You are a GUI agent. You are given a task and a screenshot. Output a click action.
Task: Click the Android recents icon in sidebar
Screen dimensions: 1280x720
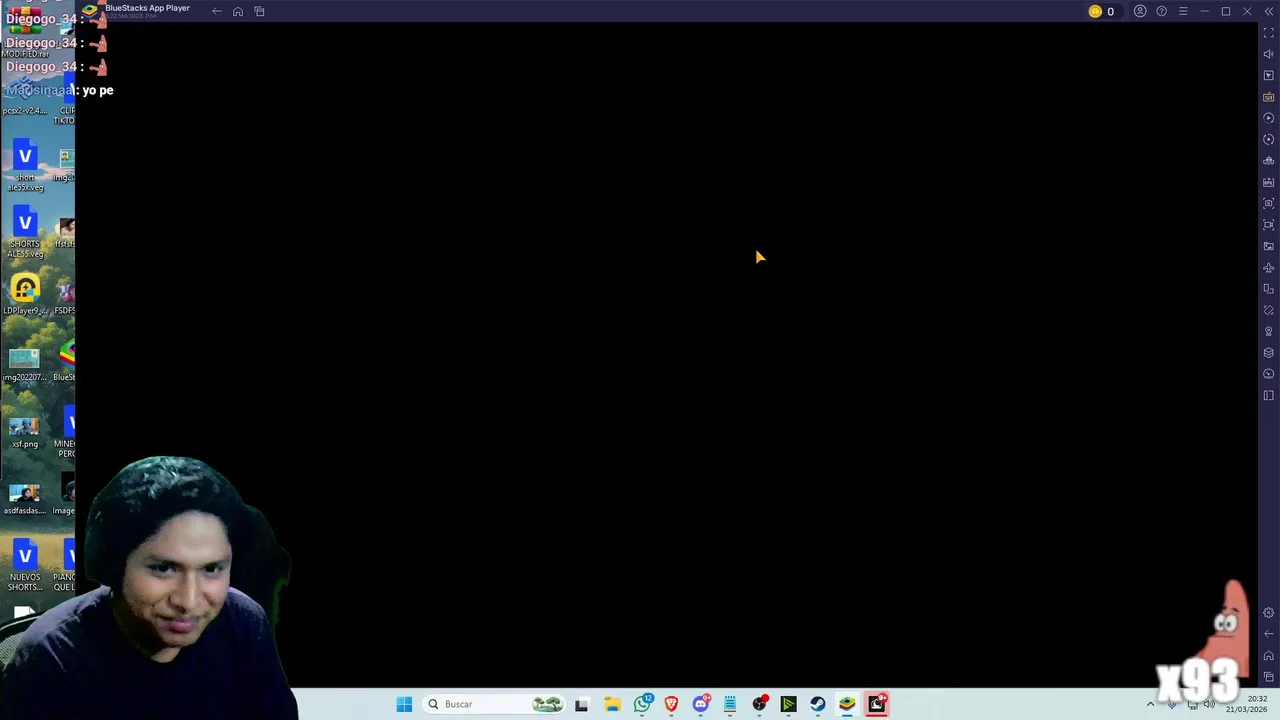tap(1269, 677)
